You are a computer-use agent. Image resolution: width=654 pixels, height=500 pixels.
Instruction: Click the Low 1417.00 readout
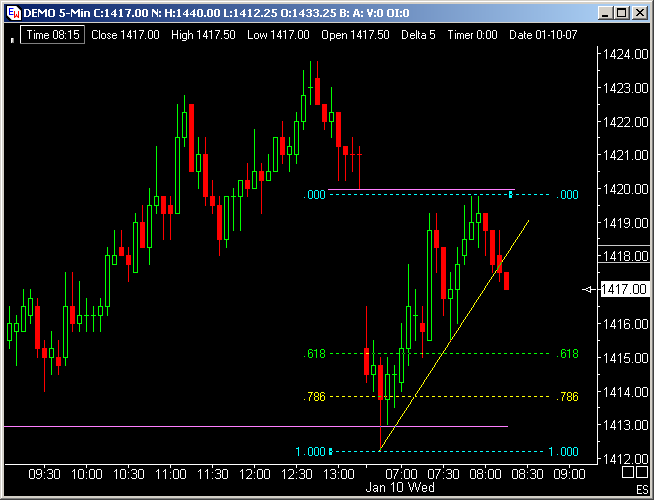click(278, 35)
